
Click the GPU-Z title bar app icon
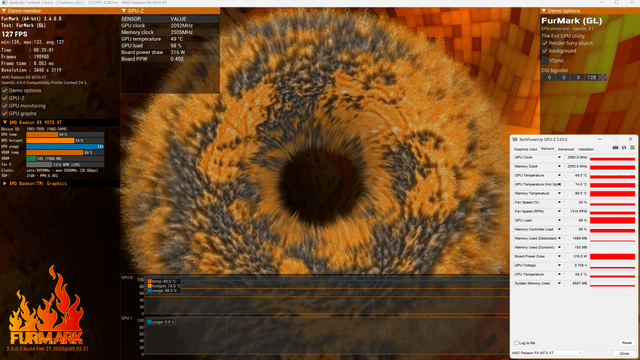pyautogui.click(x=515, y=140)
